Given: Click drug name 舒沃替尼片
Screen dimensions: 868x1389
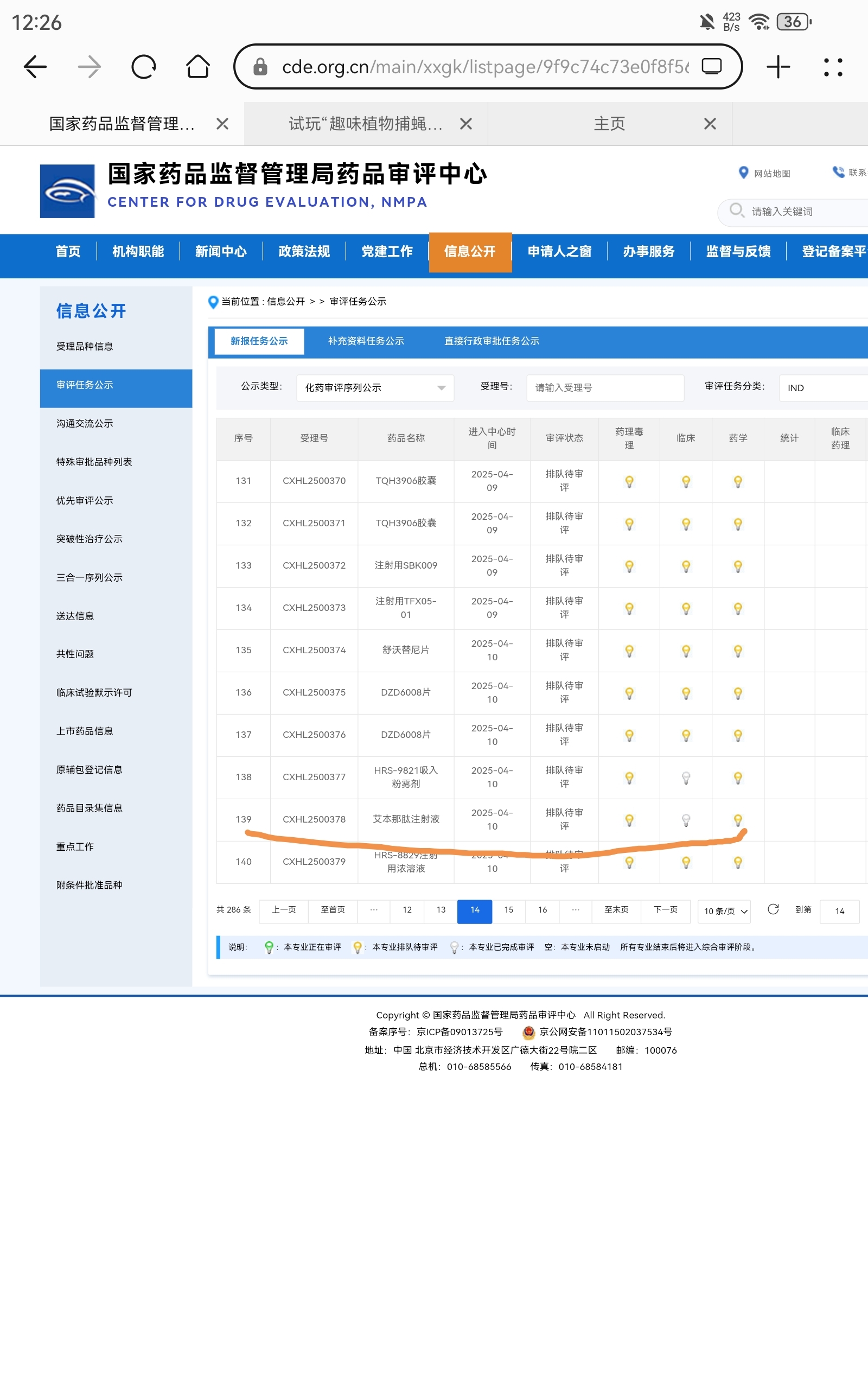Looking at the screenshot, I should (406, 649).
